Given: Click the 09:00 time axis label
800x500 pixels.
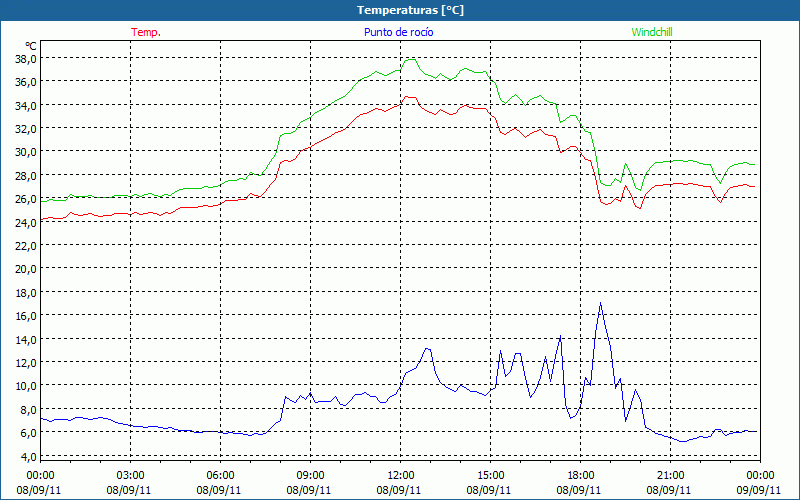Looking at the screenshot, I should (310, 476).
